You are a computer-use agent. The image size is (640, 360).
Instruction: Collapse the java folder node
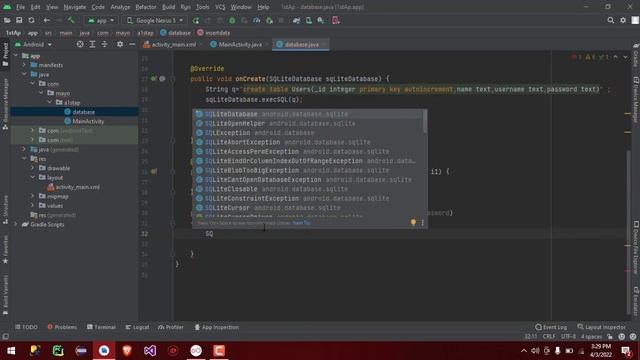[24, 74]
